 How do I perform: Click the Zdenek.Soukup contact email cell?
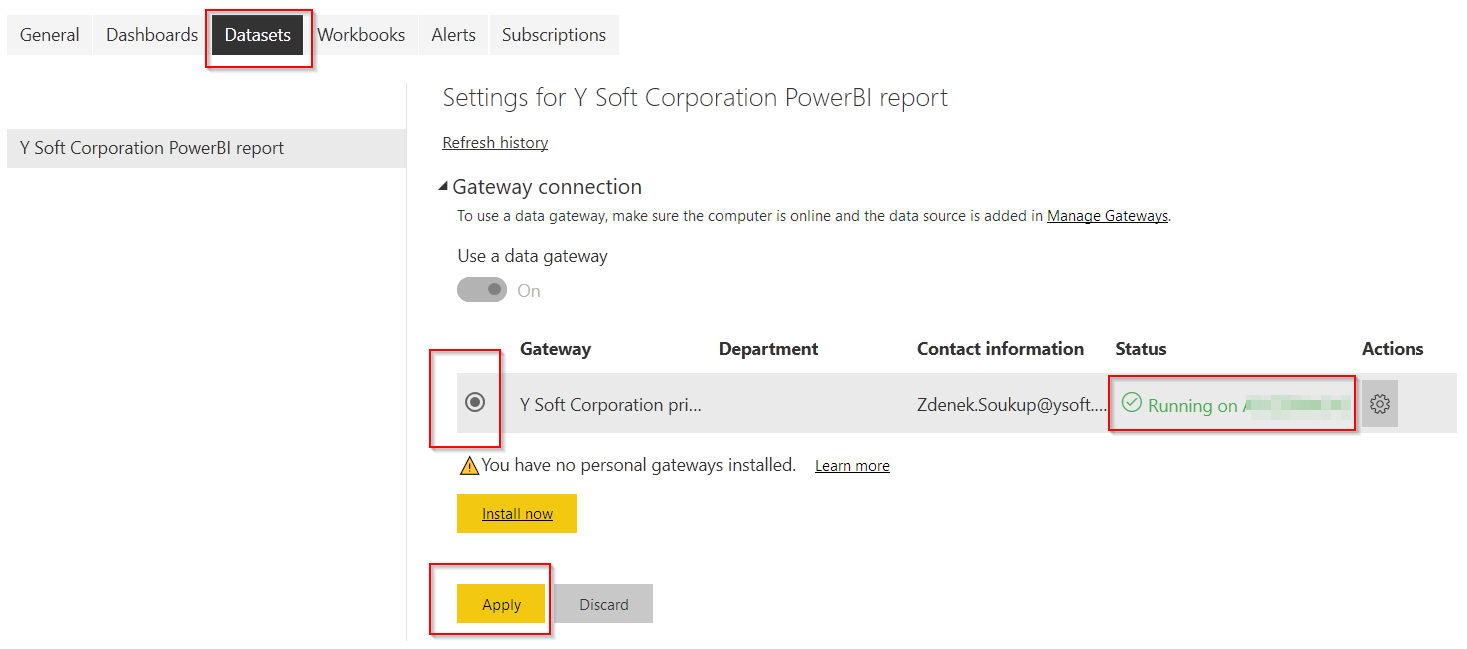click(1012, 405)
